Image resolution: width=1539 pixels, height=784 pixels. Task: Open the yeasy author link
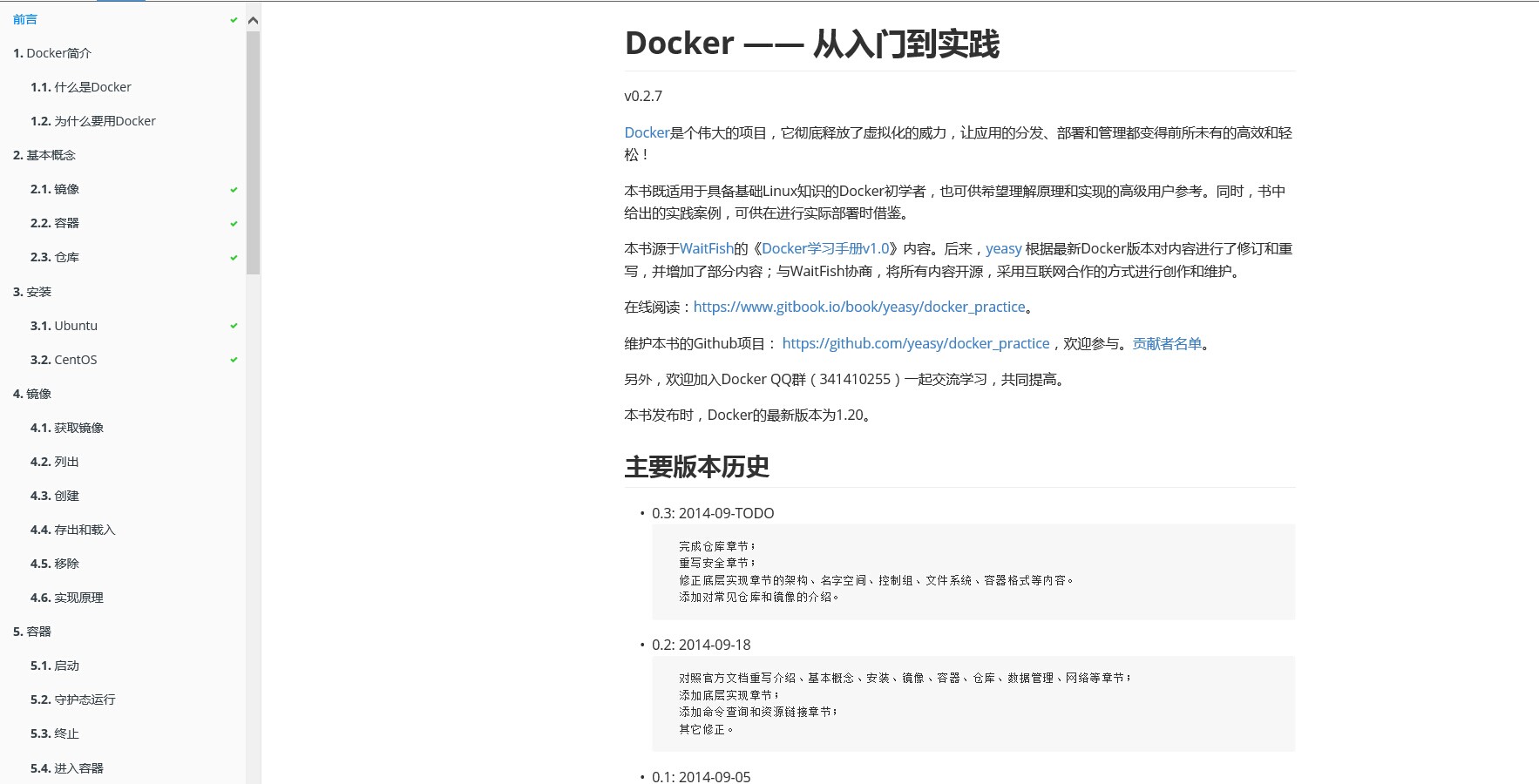tap(1004, 248)
